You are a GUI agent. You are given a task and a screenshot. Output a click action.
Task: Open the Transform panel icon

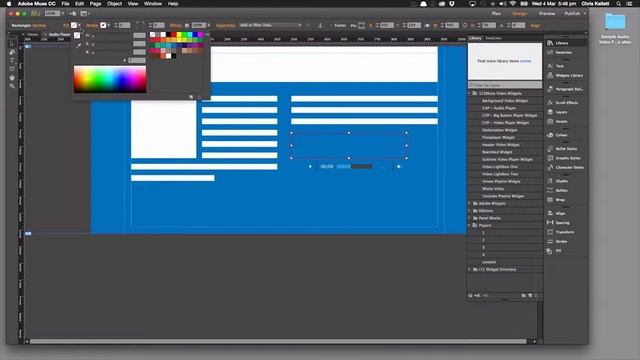pyautogui.click(x=550, y=232)
